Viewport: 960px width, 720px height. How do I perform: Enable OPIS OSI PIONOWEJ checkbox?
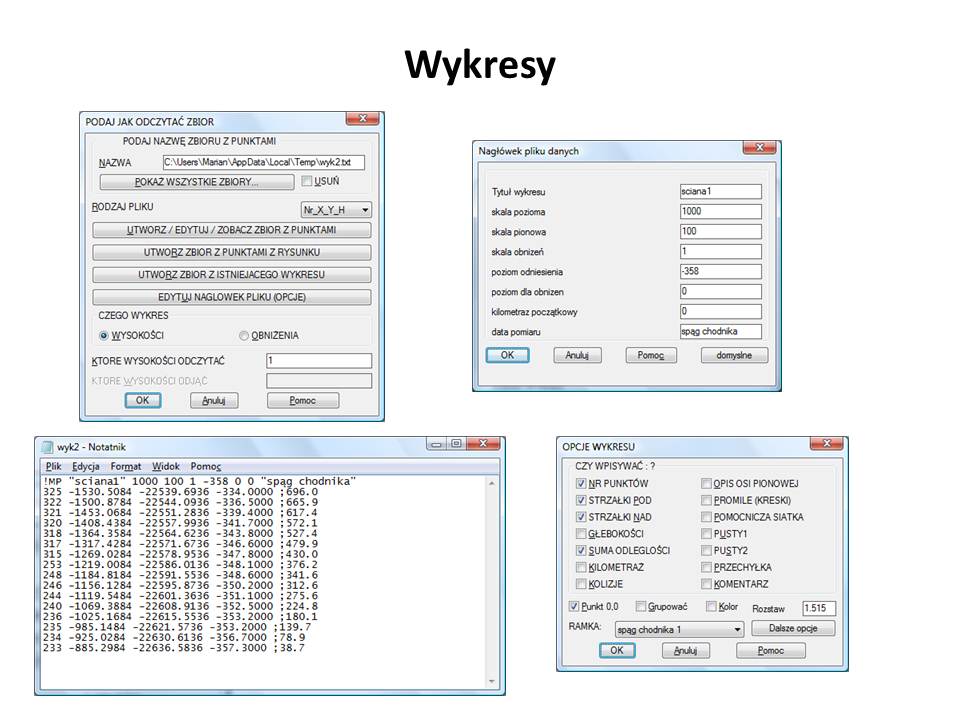click(706, 484)
